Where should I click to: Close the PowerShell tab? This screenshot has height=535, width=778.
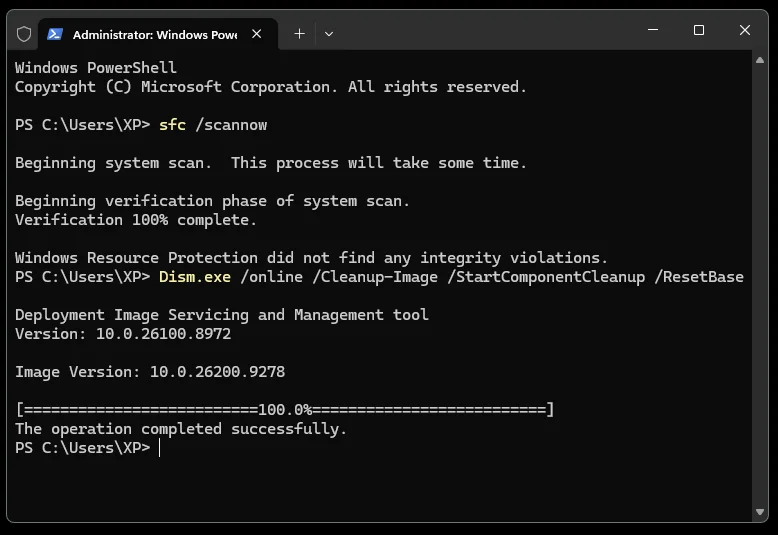click(x=257, y=34)
